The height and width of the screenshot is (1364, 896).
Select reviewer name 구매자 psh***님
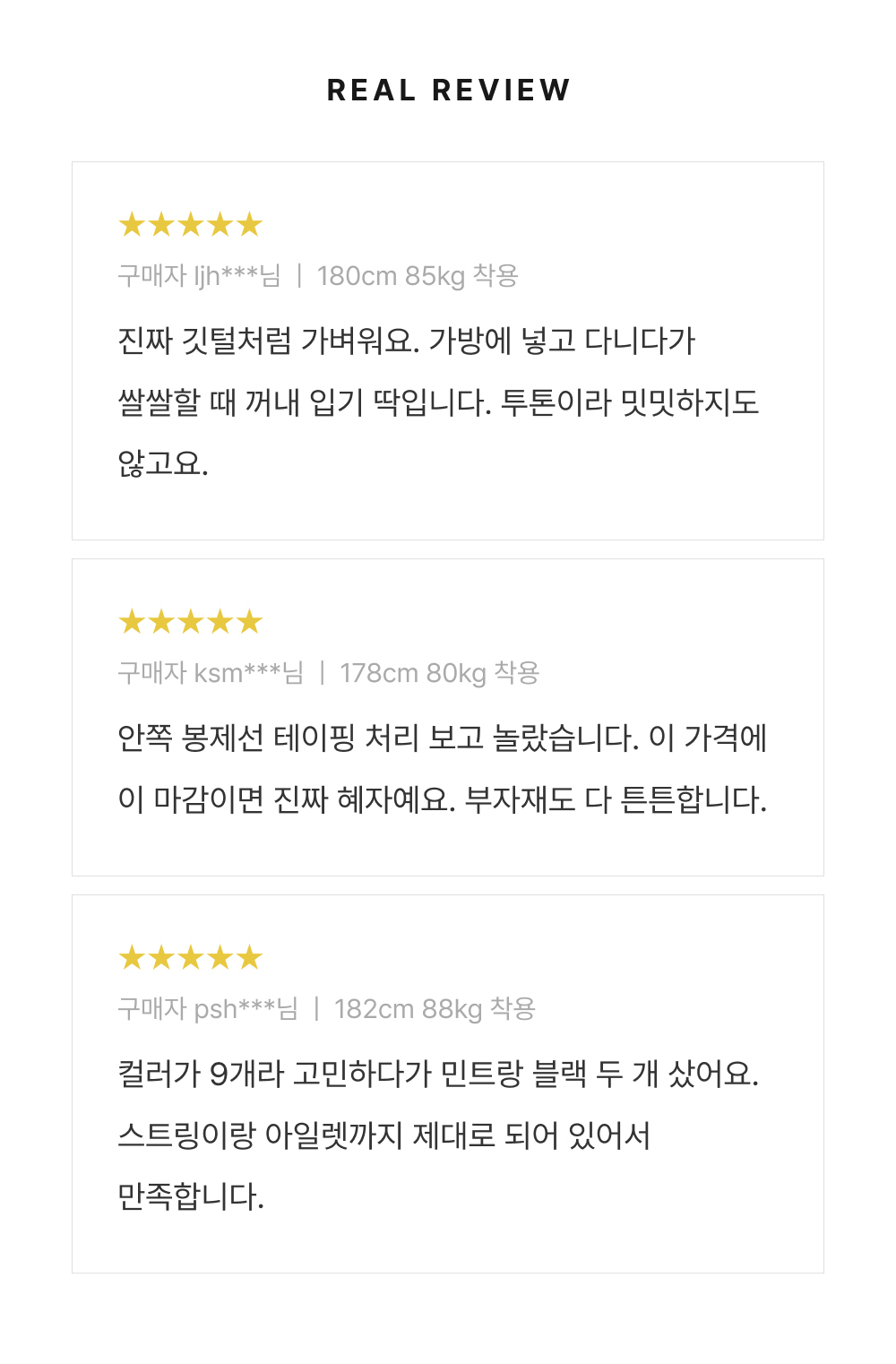[208, 1008]
